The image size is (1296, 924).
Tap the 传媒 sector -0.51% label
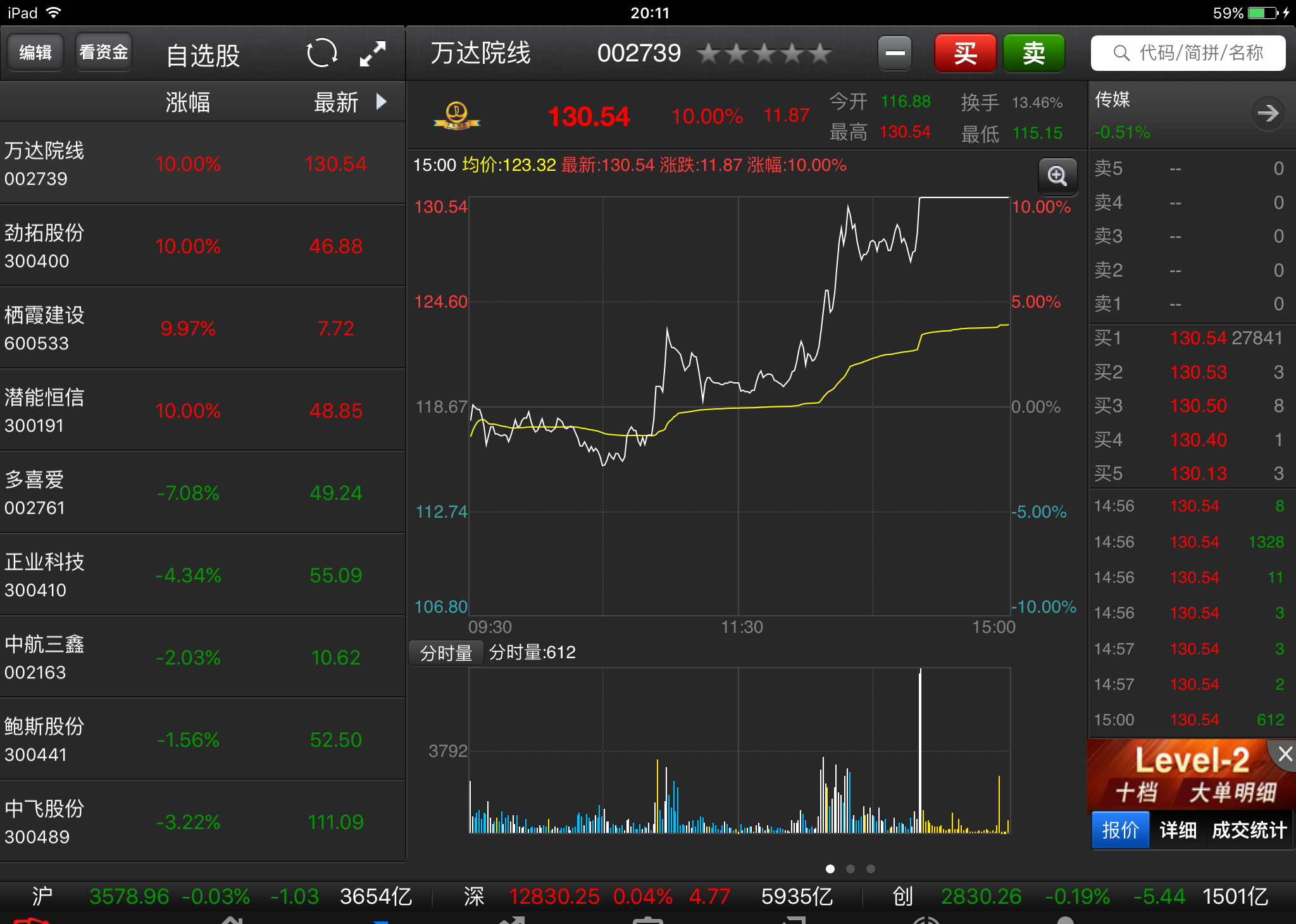[x=1122, y=132]
